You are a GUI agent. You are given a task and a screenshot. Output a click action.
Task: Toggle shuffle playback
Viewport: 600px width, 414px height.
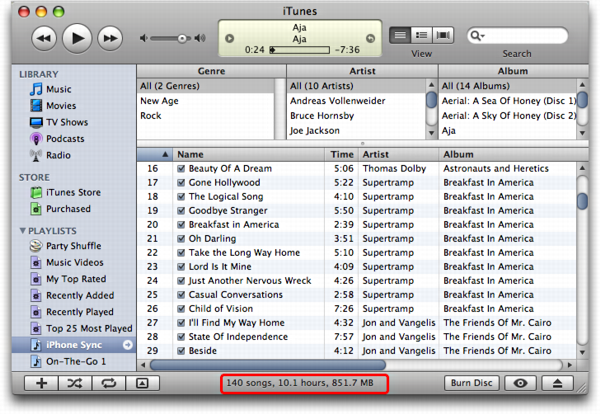coord(74,383)
